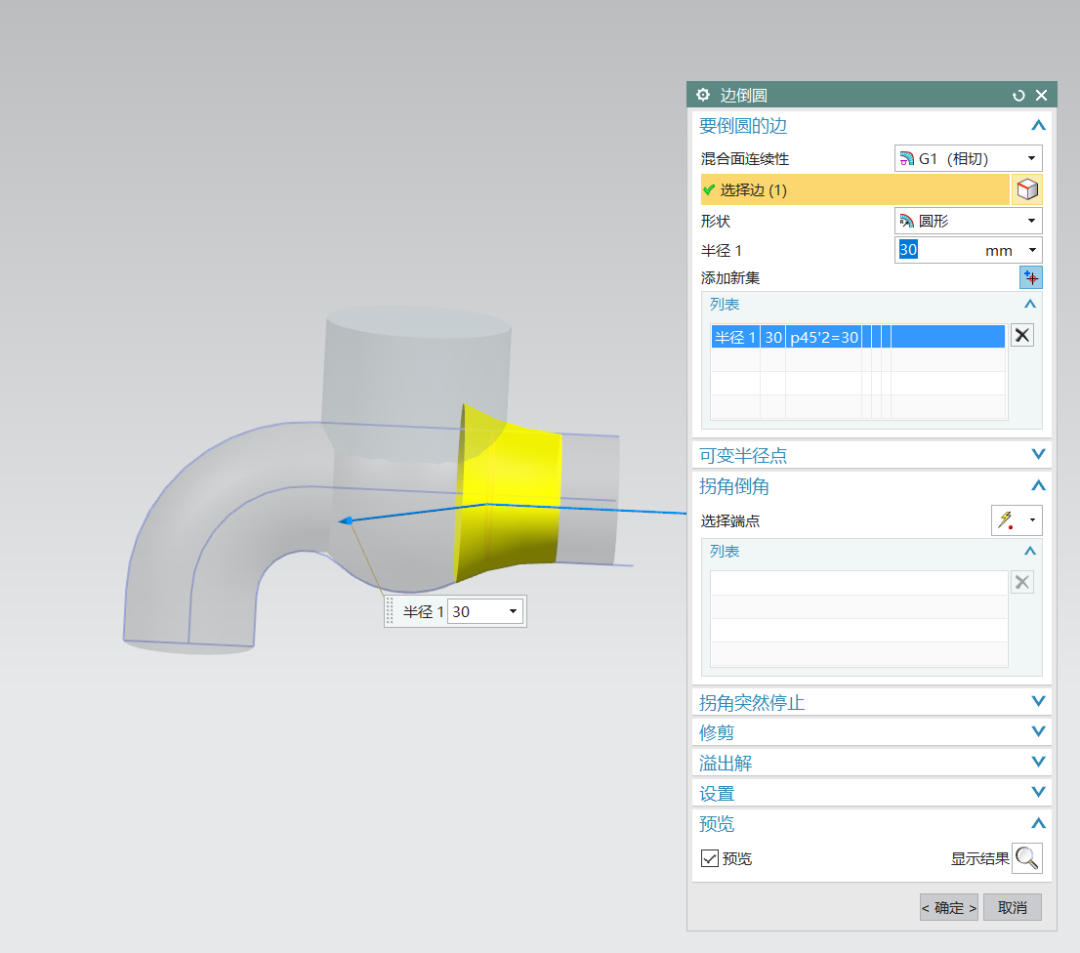
Task: Close the 边倒圆 dialog
Action: pyautogui.click(x=1041, y=95)
